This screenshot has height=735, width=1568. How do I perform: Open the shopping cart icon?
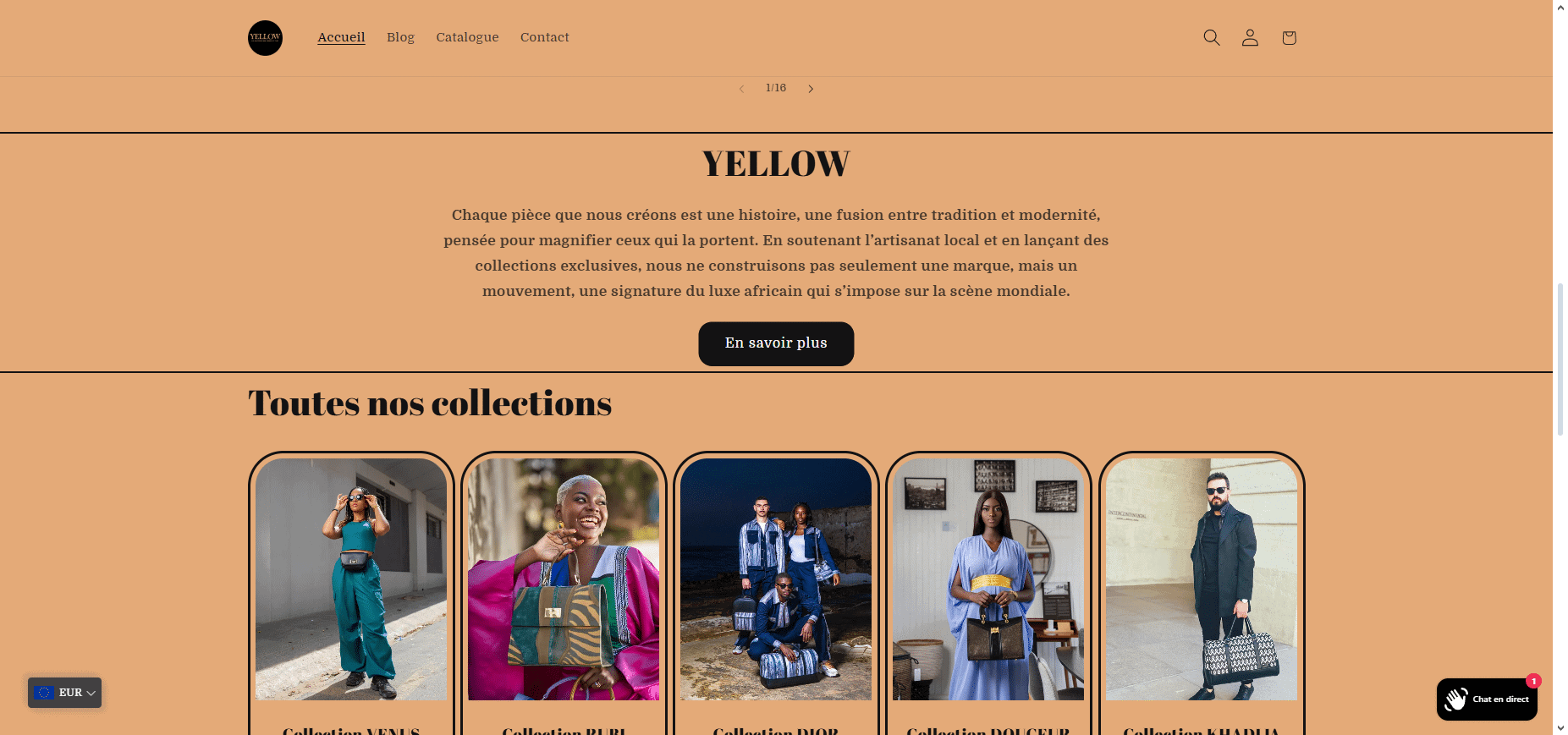(x=1289, y=38)
